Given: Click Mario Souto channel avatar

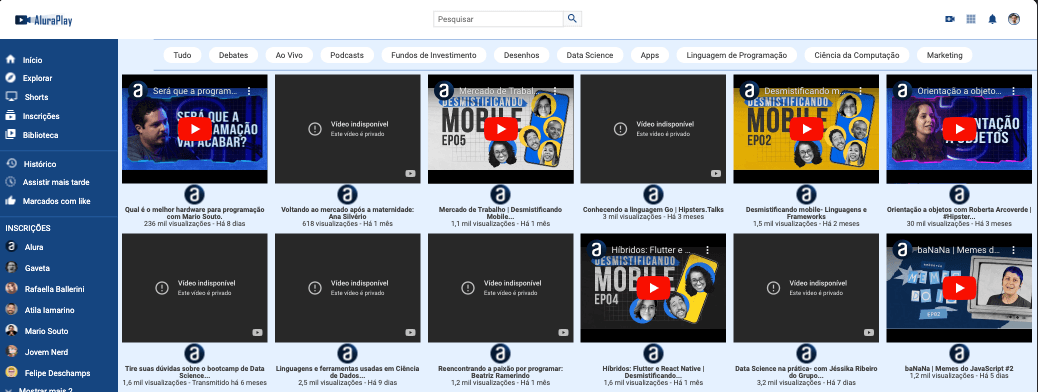Looking at the screenshot, I should 11,330.
